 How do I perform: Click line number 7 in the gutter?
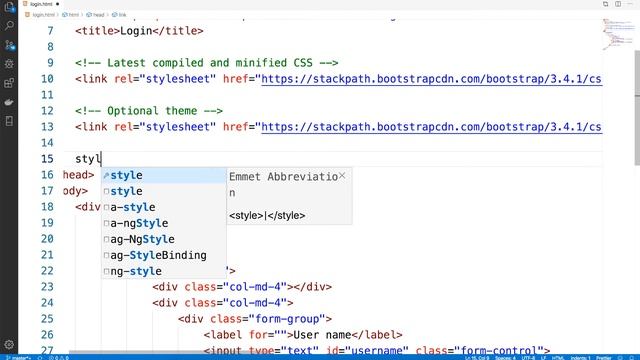50,31
